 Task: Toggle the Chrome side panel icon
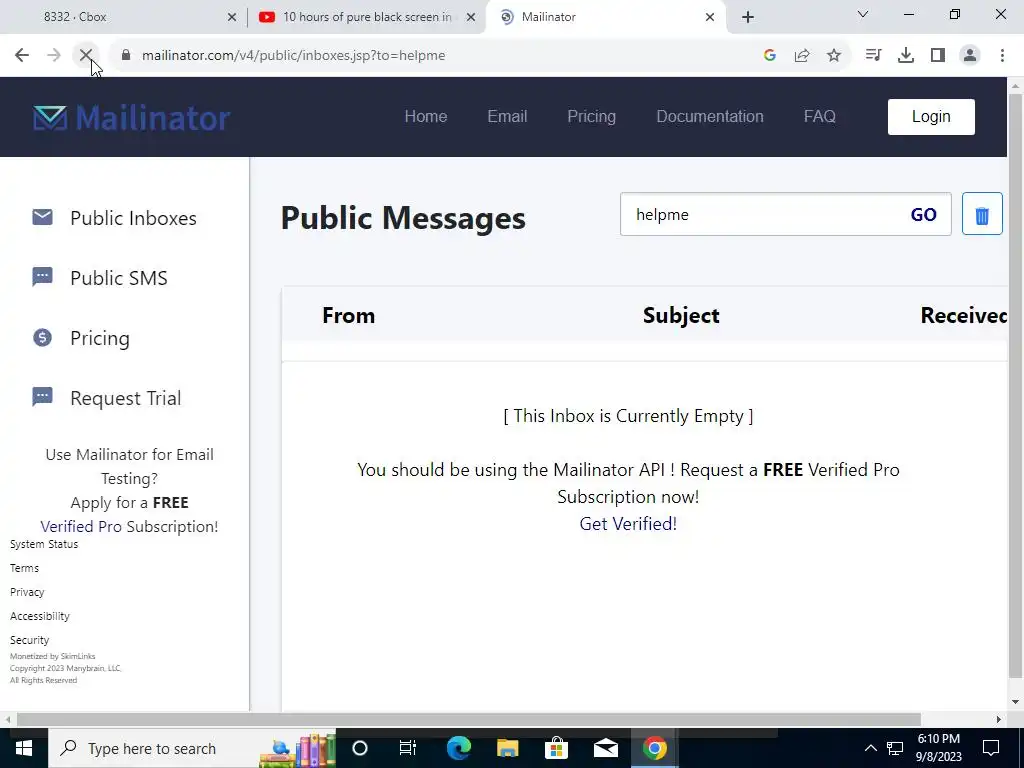[x=938, y=56]
